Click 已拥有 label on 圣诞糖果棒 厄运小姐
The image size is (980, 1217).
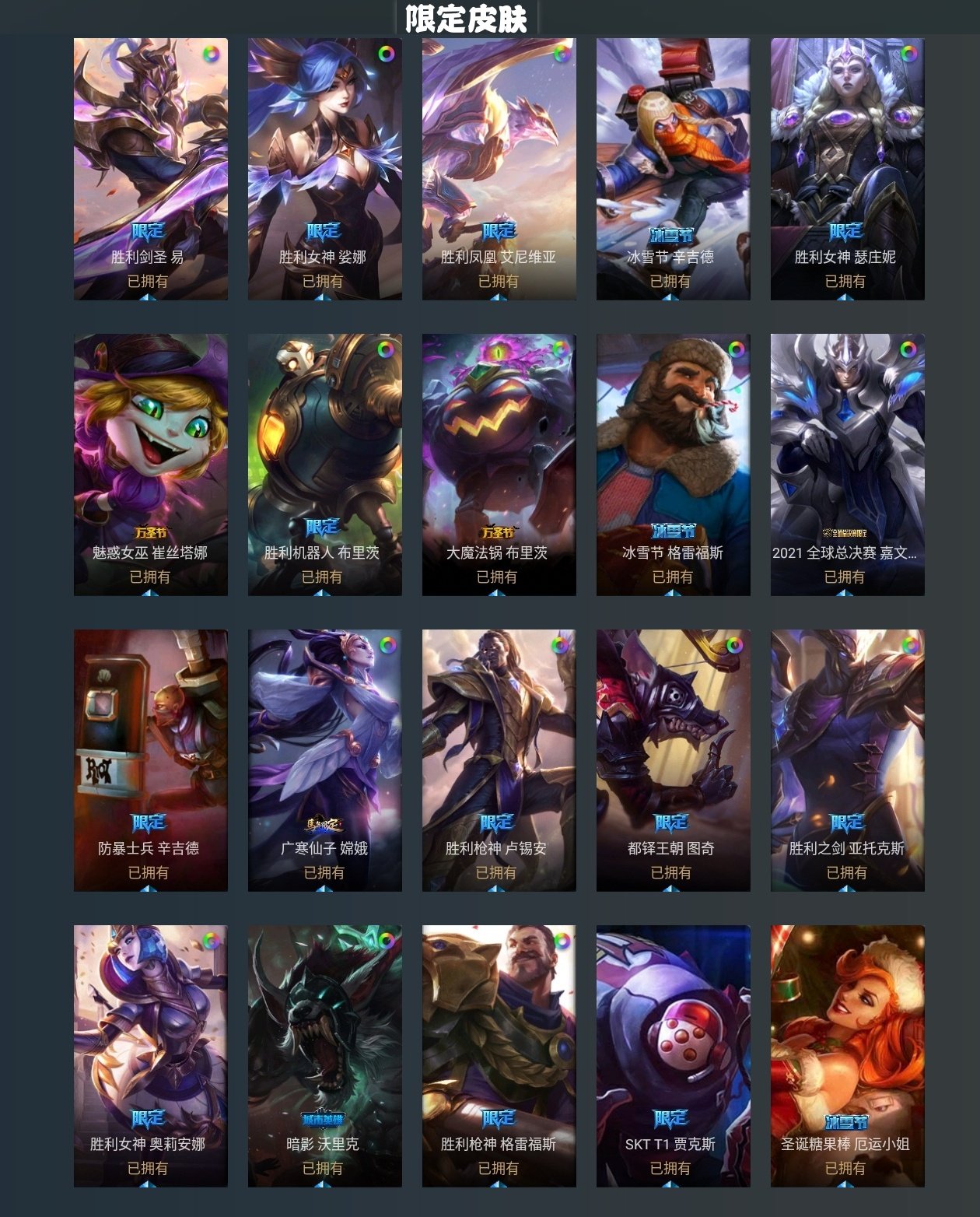[845, 1168]
